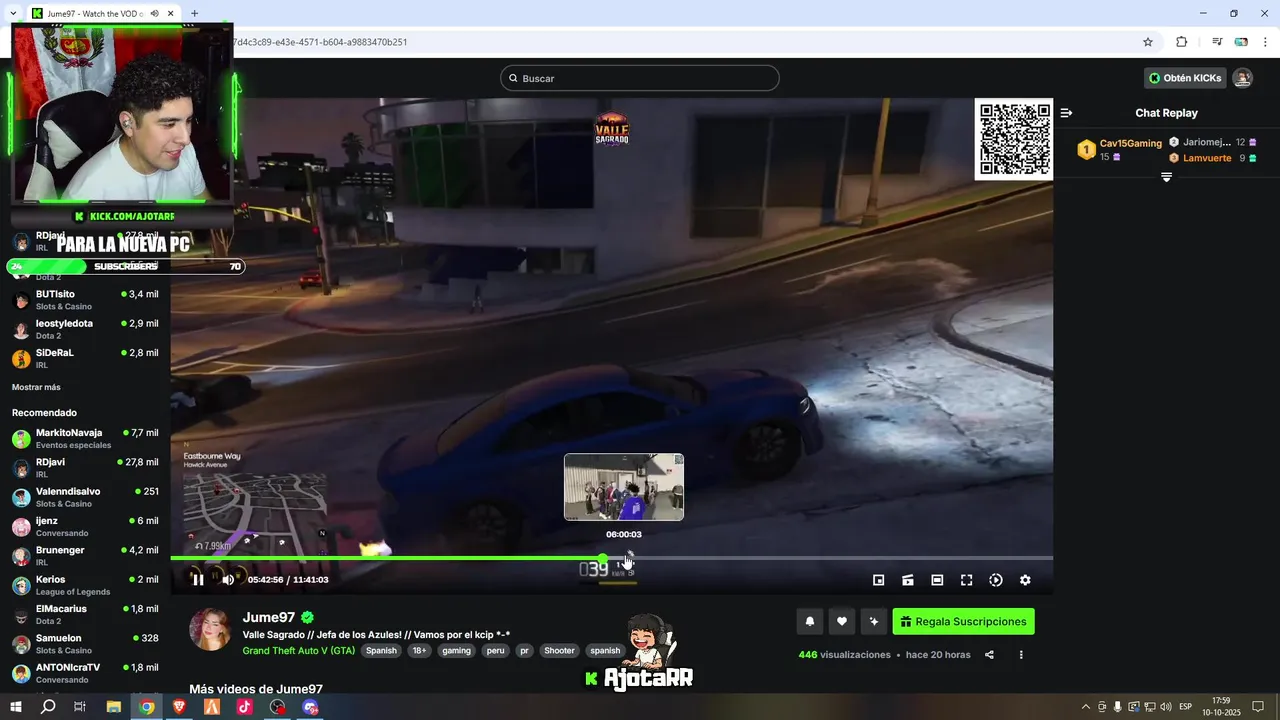Collapse the Chat Replay panel
Screen dimensions: 1280x720
pyautogui.click(x=1066, y=113)
